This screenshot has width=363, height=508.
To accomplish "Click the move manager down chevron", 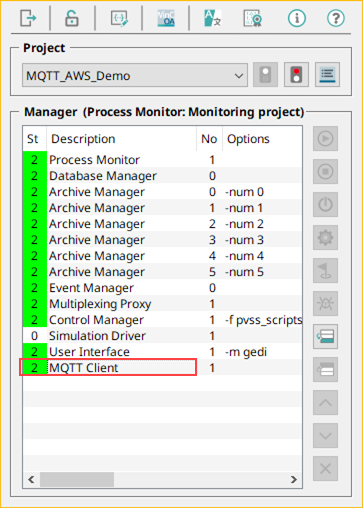I will pos(325,436).
